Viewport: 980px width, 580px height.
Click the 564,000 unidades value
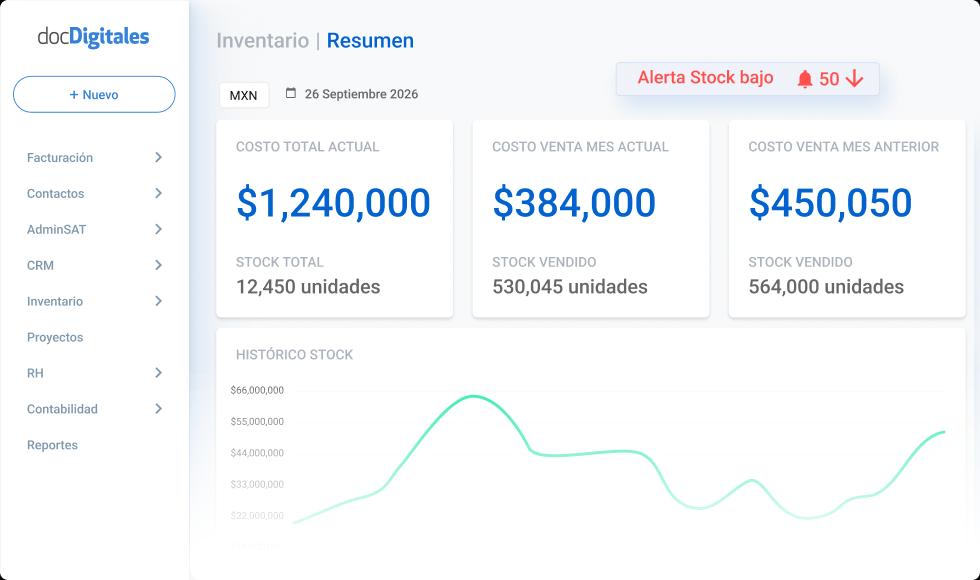point(826,287)
